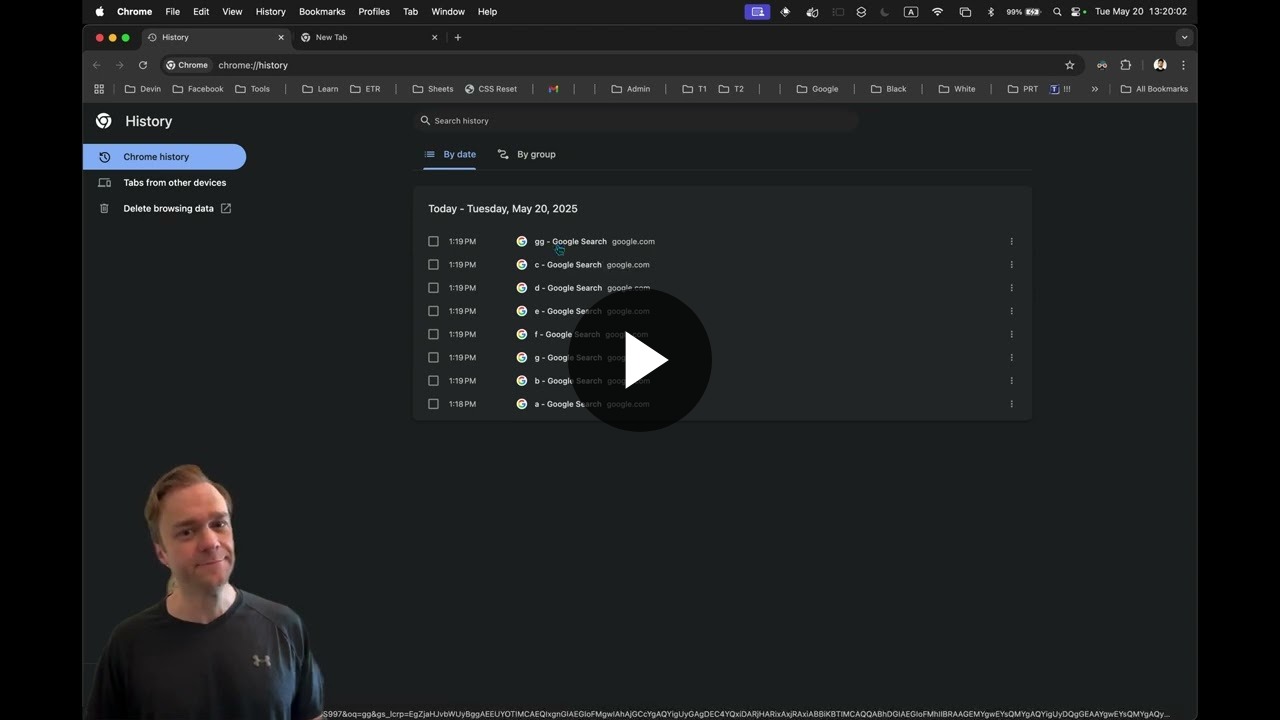Click the bookmark star in the address bar
This screenshot has height=720, width=1280.
[x=1069, y=64]
